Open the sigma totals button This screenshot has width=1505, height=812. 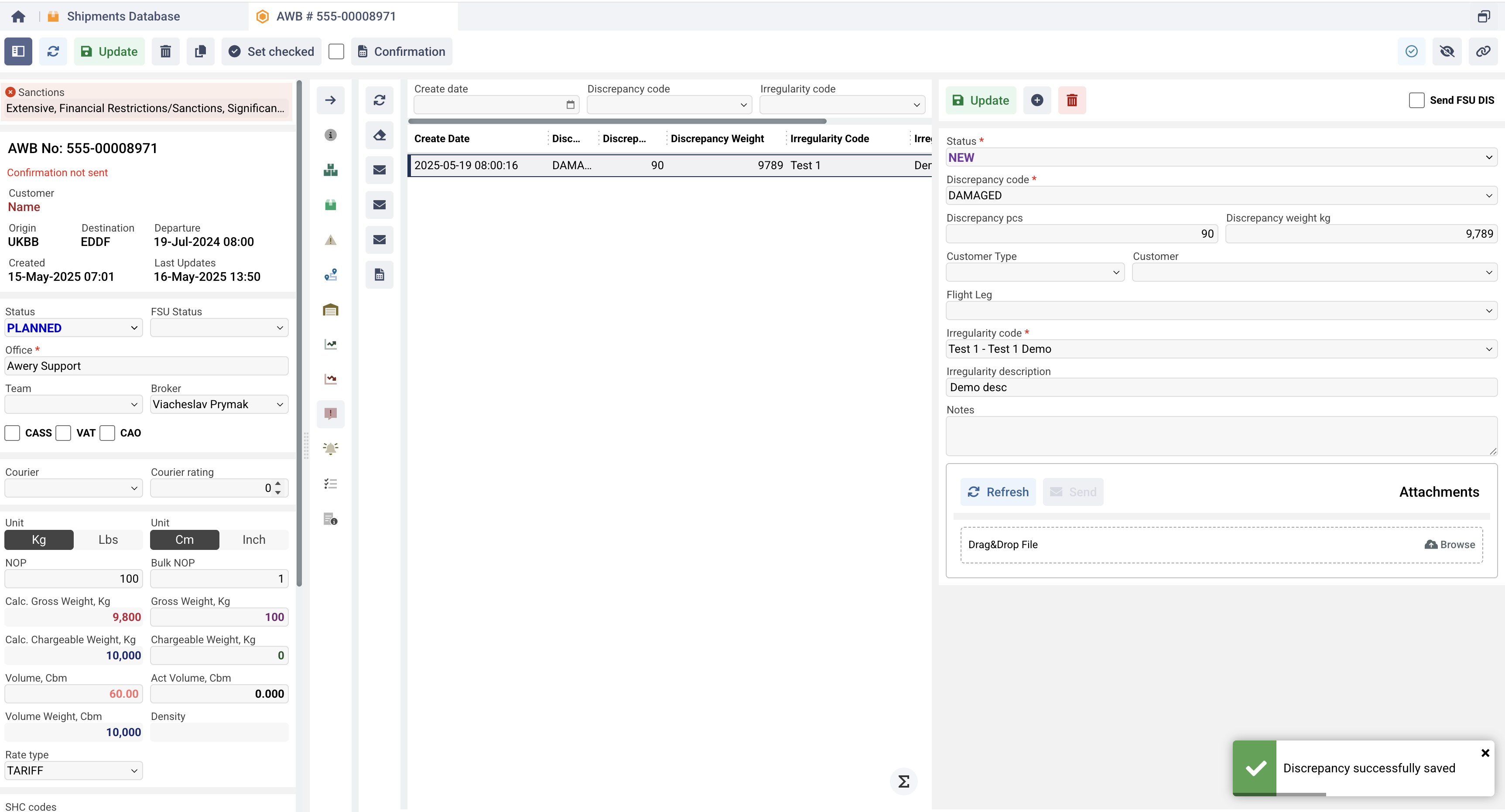coord(903,781)
